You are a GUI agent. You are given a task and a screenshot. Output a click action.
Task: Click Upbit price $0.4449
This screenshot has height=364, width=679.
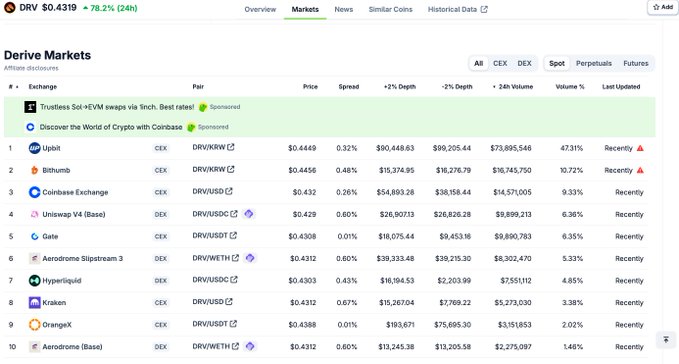tap(302, 148)
